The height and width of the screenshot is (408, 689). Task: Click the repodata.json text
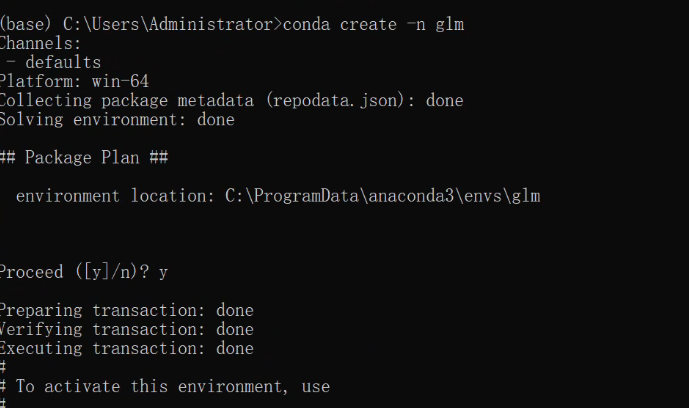[335, 101]
